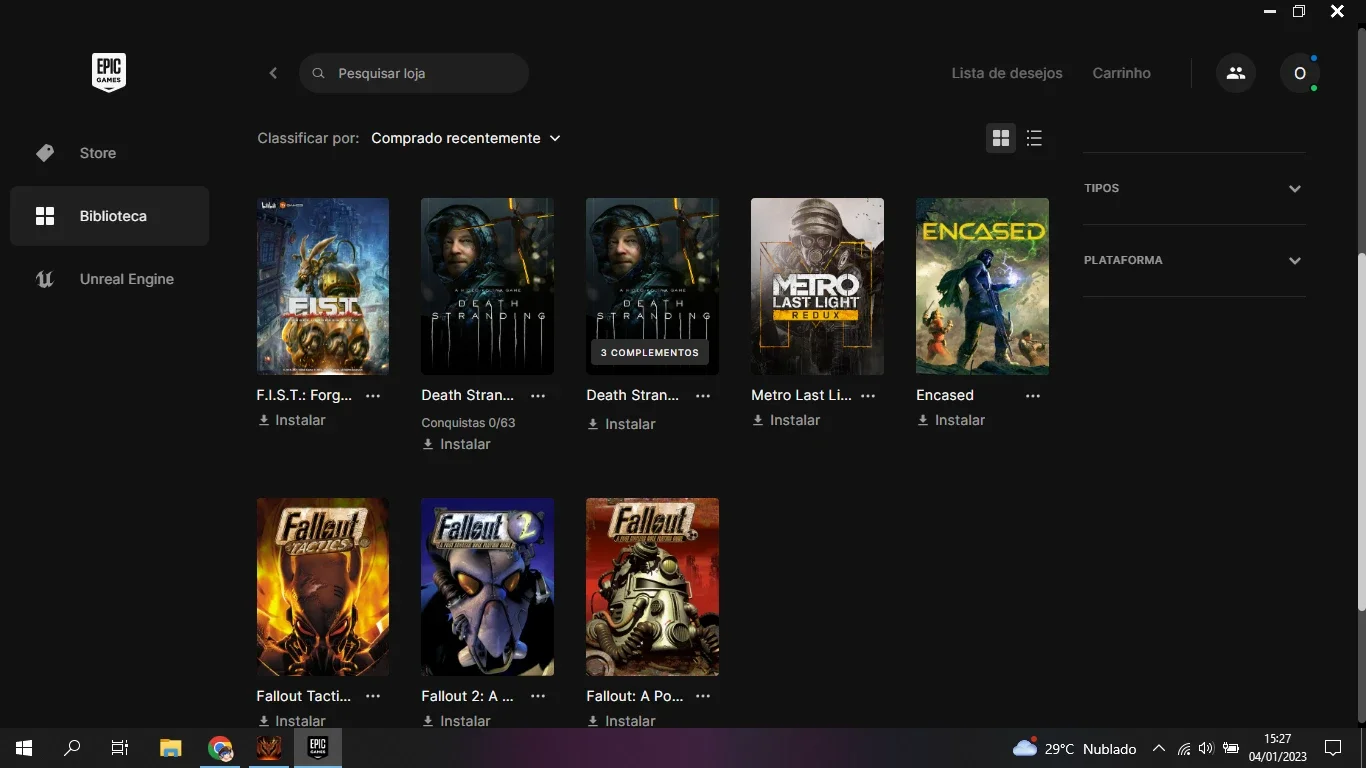This screenshot has height=768, width=1366.
Task: Expand the PLATAFORMA filter section
Action: point(1195,260)
